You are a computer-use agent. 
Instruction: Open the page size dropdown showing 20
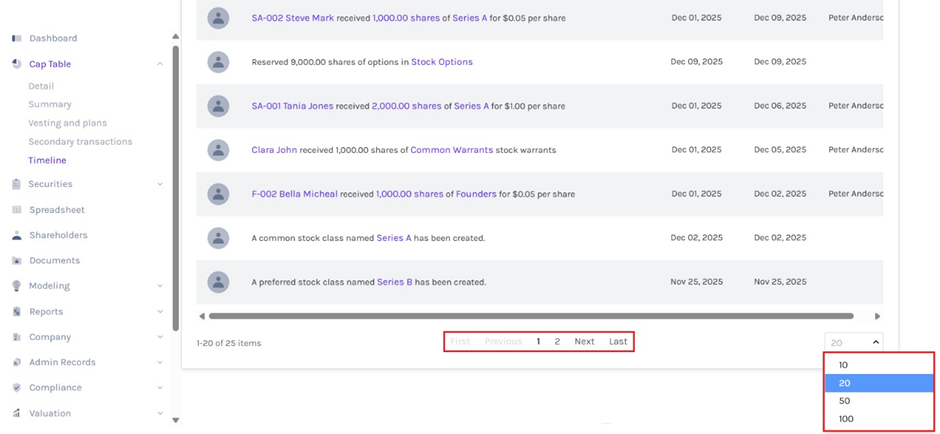coord(854,342)
